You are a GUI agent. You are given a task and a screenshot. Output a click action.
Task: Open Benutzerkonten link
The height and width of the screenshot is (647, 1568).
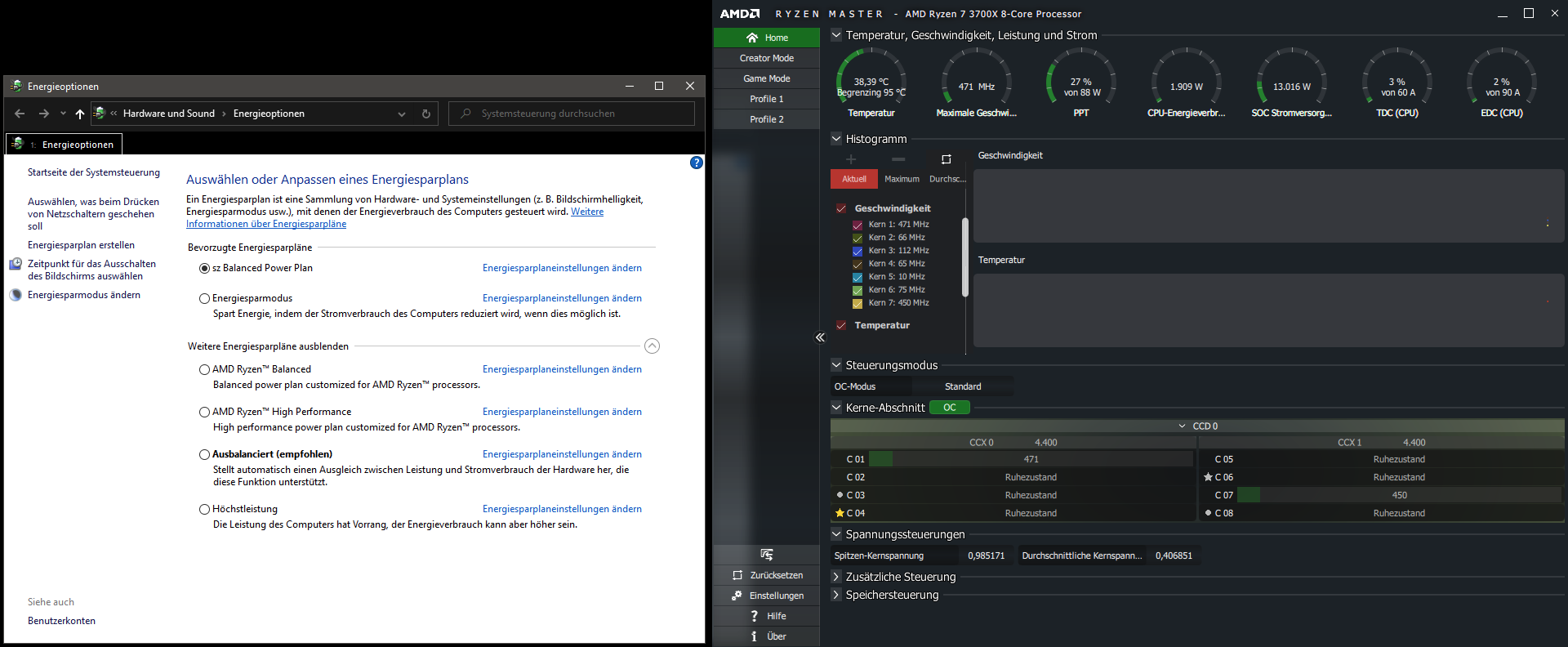(x=61, y=621)
